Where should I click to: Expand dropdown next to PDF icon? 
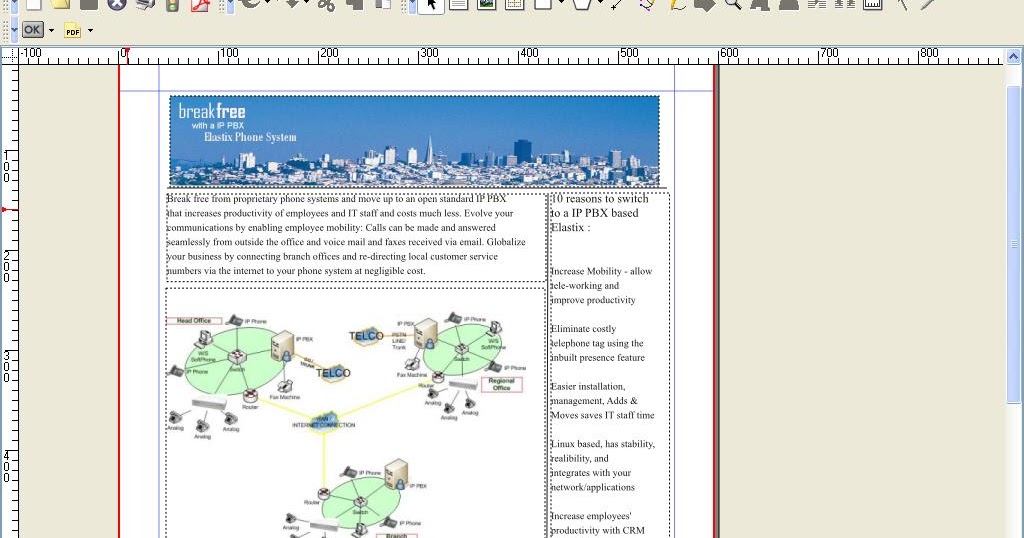(x=90, y=30)
